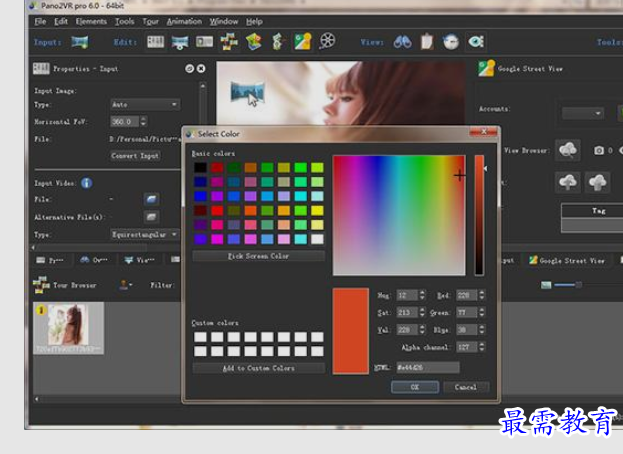Image resolution: width=623 pixels, height=454 pixels.
Task: Click the eye View toolbar icon
Action: click(x=476, y=41)
